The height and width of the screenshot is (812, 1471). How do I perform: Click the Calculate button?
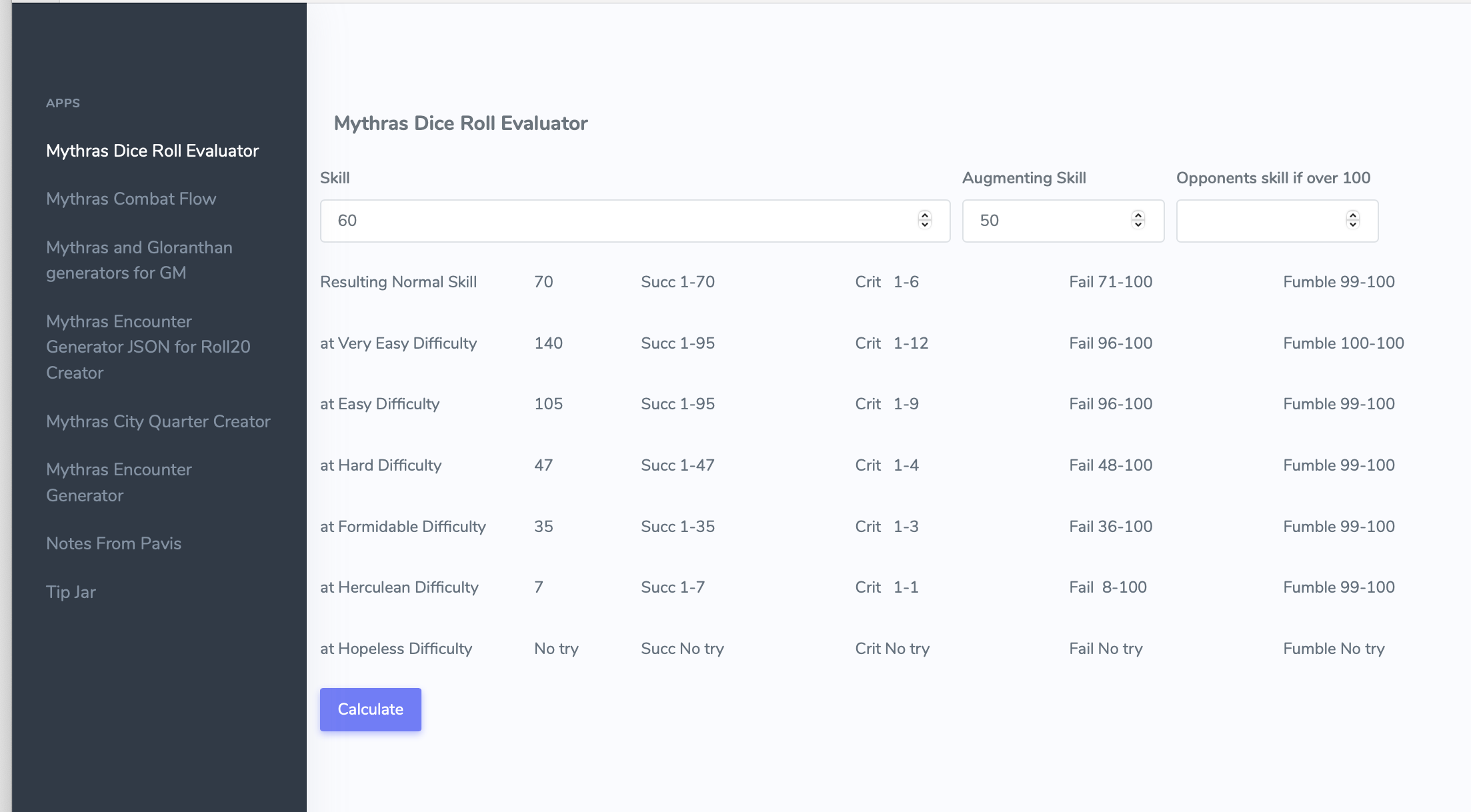(x=370, y=709)
